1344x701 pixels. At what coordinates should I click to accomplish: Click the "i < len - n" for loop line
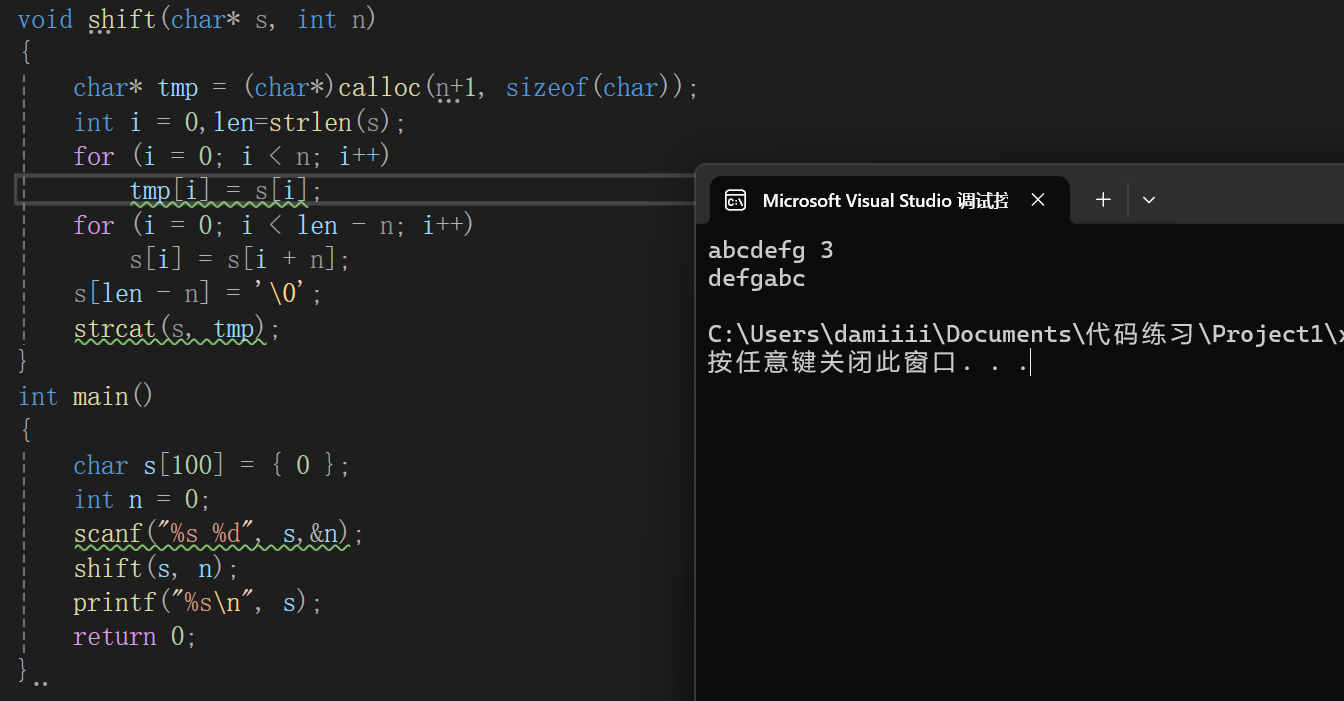click(x=274, y=225)
